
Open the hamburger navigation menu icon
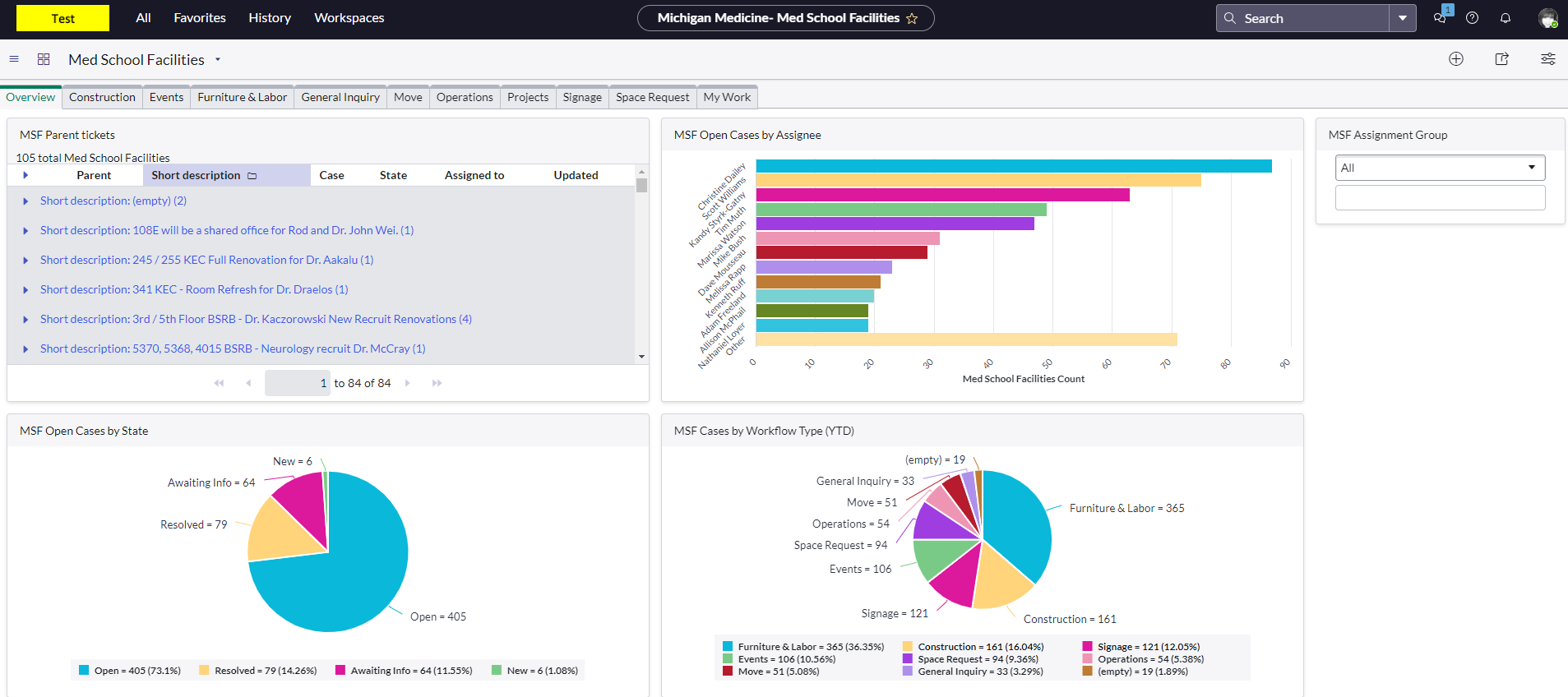click(x=14, y=59)
